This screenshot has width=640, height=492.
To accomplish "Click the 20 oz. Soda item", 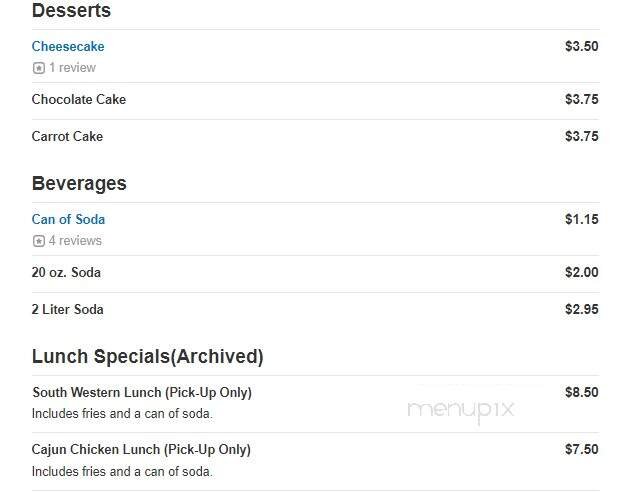I will click(x=66, y=273).
